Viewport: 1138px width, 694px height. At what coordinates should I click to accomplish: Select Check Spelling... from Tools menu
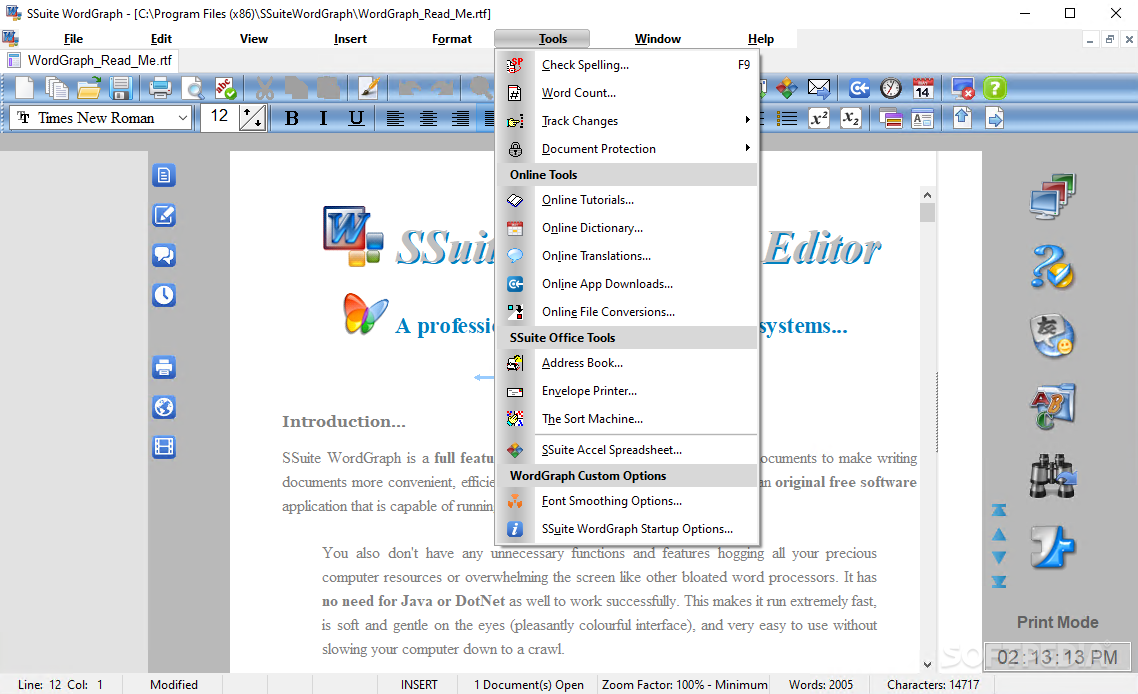click(x=628, y=65)
